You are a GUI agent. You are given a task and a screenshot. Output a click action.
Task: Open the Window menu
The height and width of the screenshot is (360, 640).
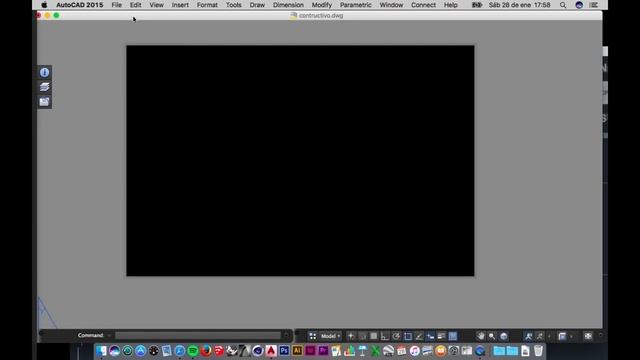tap(391, 5)
